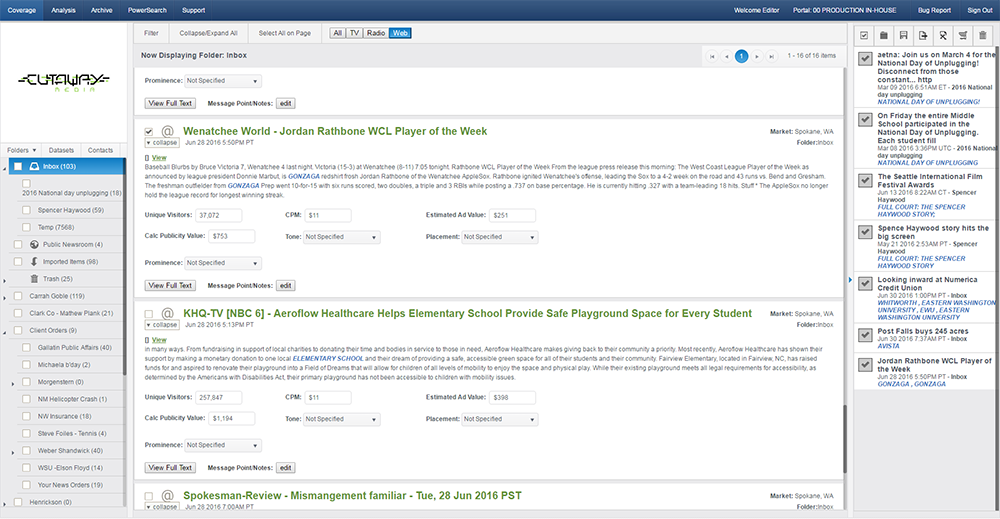Filter results to TV media
Viewport: 1000px width, 519px height.
[355, 33]
